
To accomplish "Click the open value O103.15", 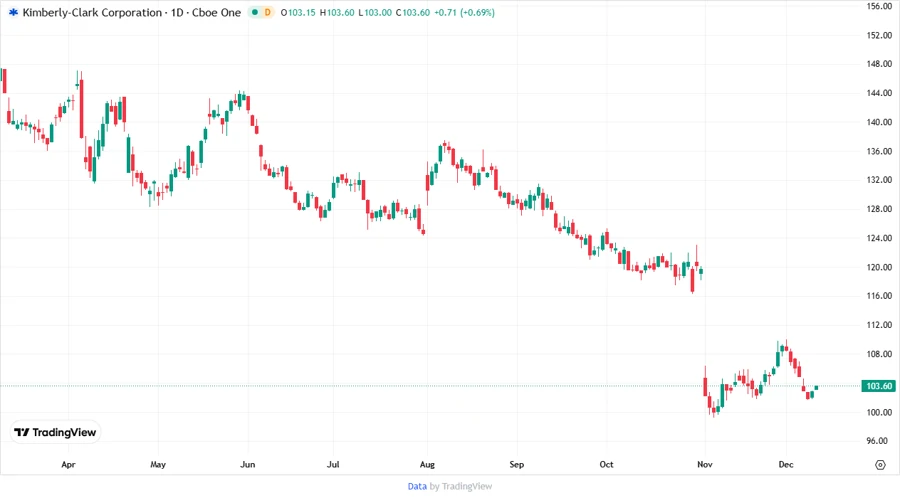I will click(298, 13).
